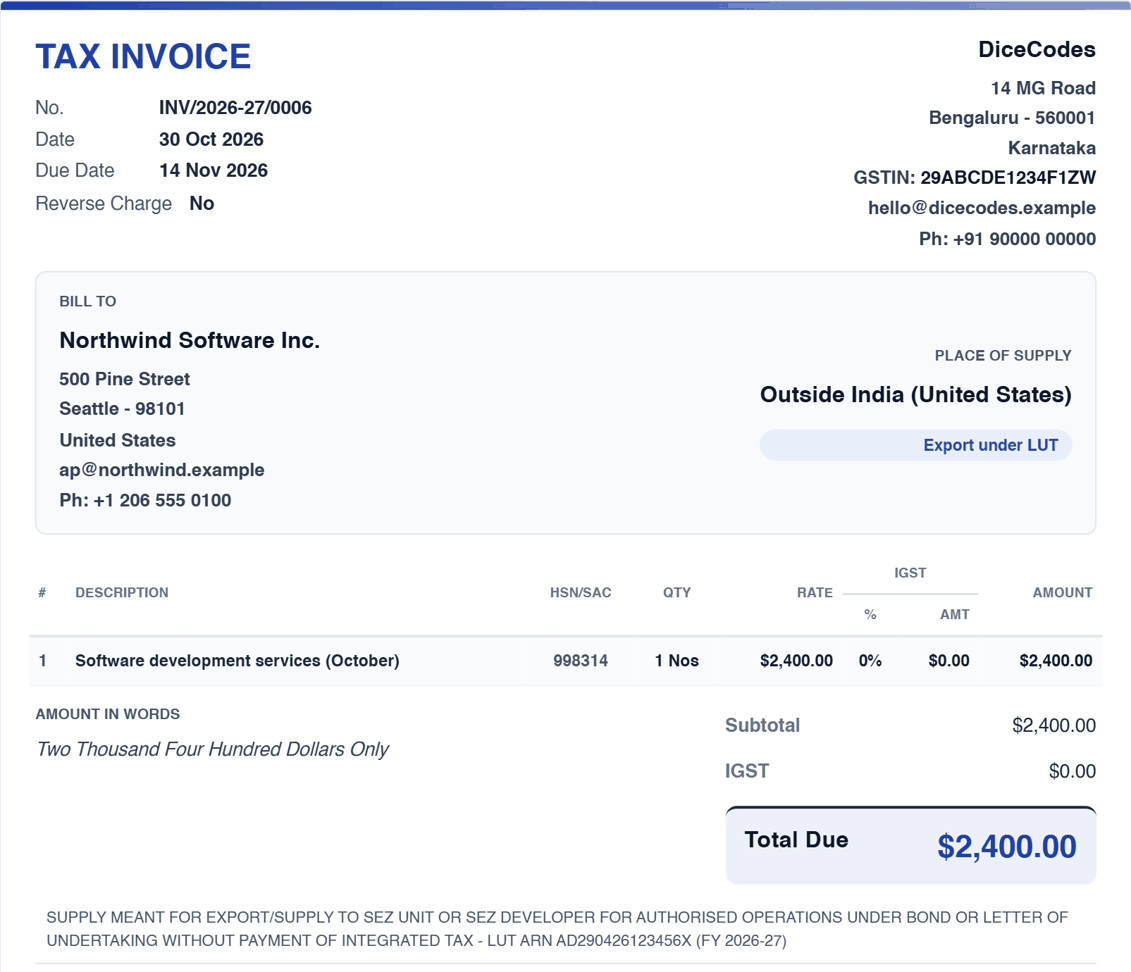Click the 0% IGST rate cell

click(870, 660)
